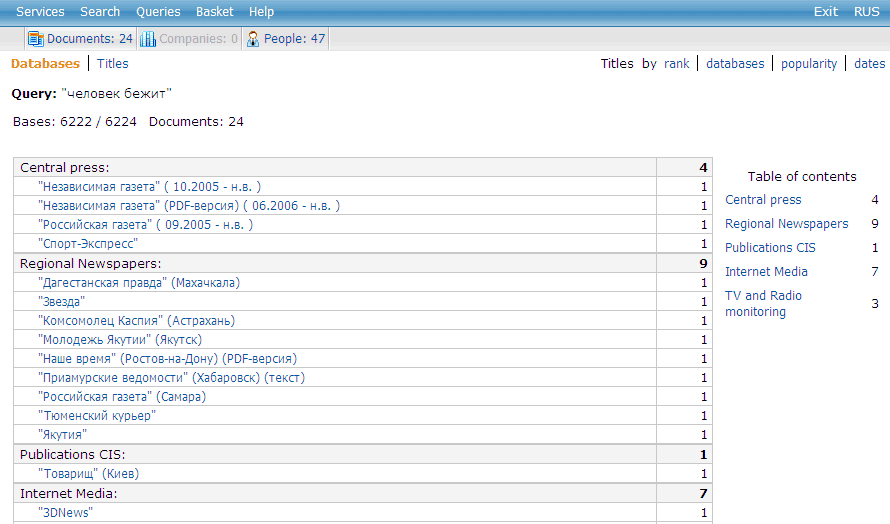Open the Services menu
This screenshot has width=890, height=524.
40,12
